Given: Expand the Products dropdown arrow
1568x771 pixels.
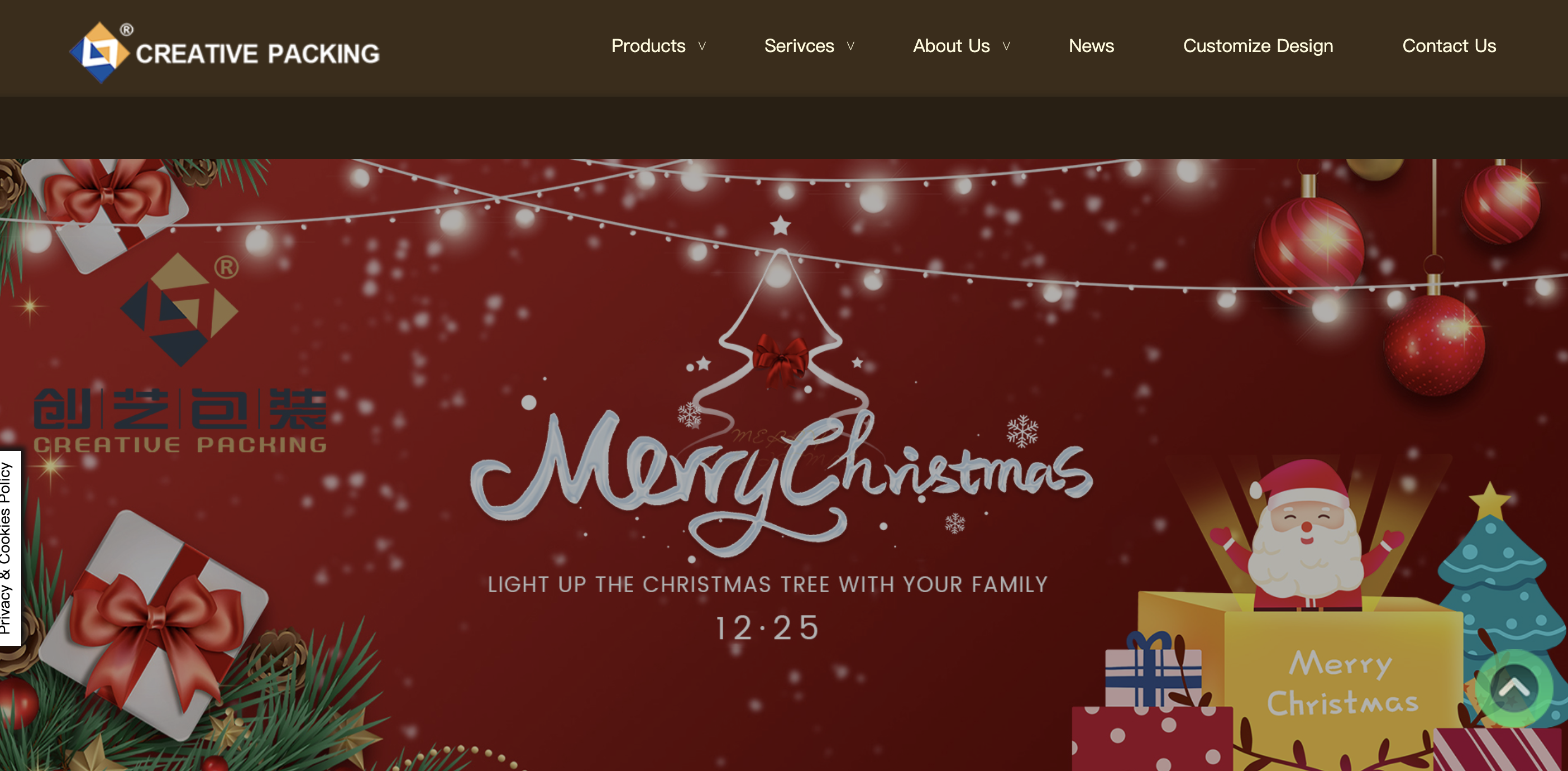Looking at the screenshot, I should [702, 46].
